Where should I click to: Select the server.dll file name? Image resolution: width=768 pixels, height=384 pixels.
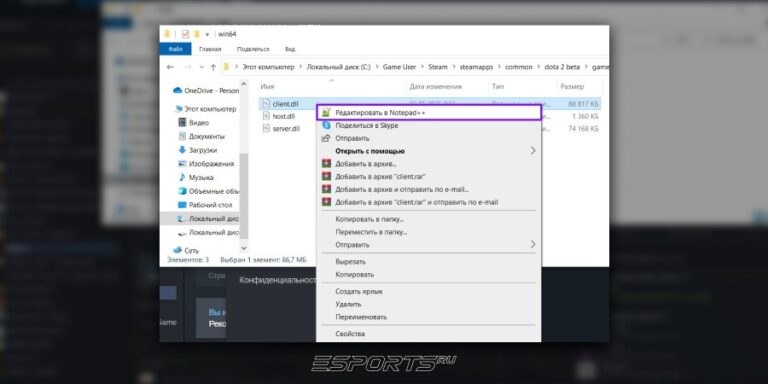click(286, 129)
